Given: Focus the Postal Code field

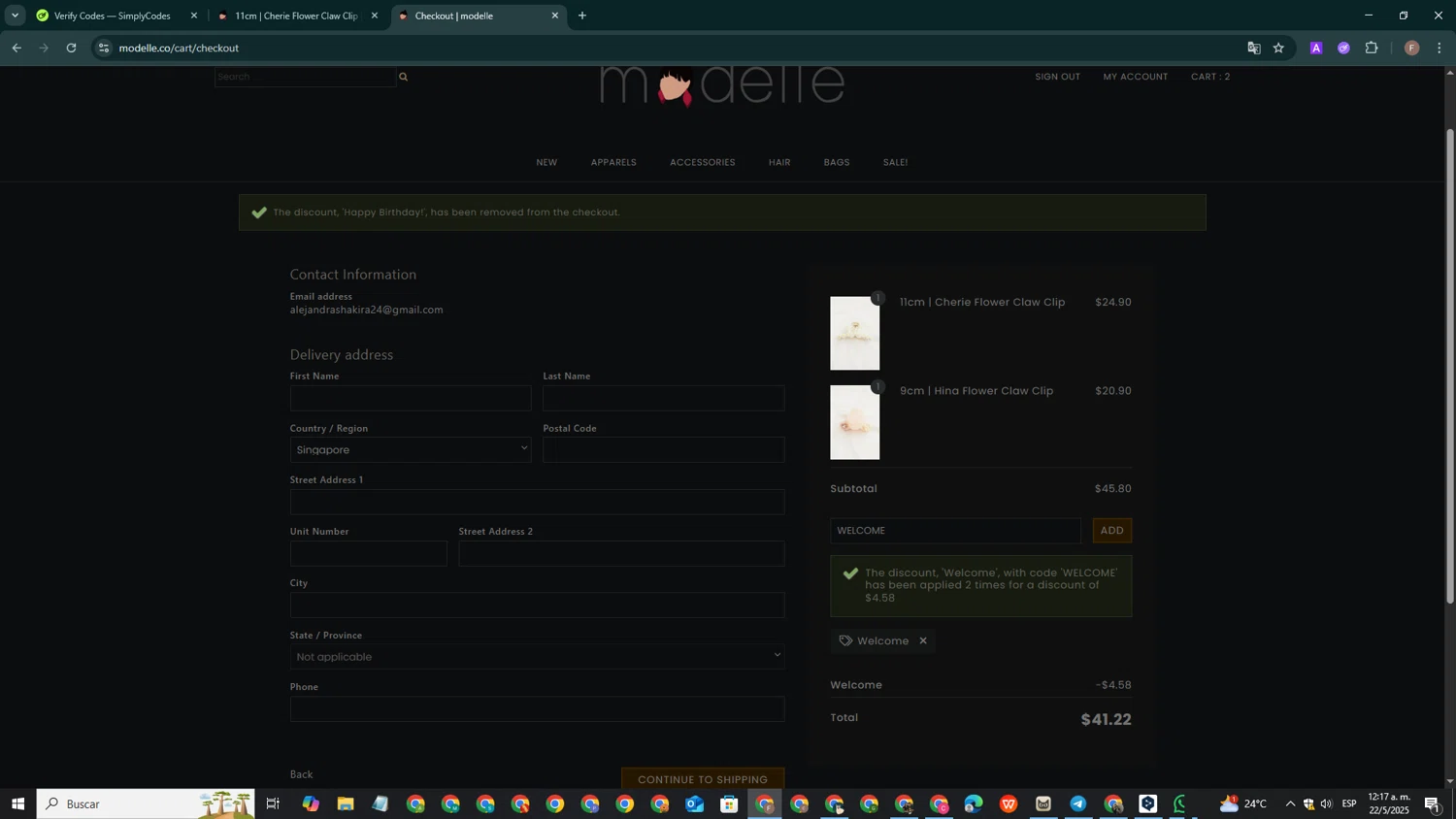Looking at the screenshot, I should coord(664,449).
